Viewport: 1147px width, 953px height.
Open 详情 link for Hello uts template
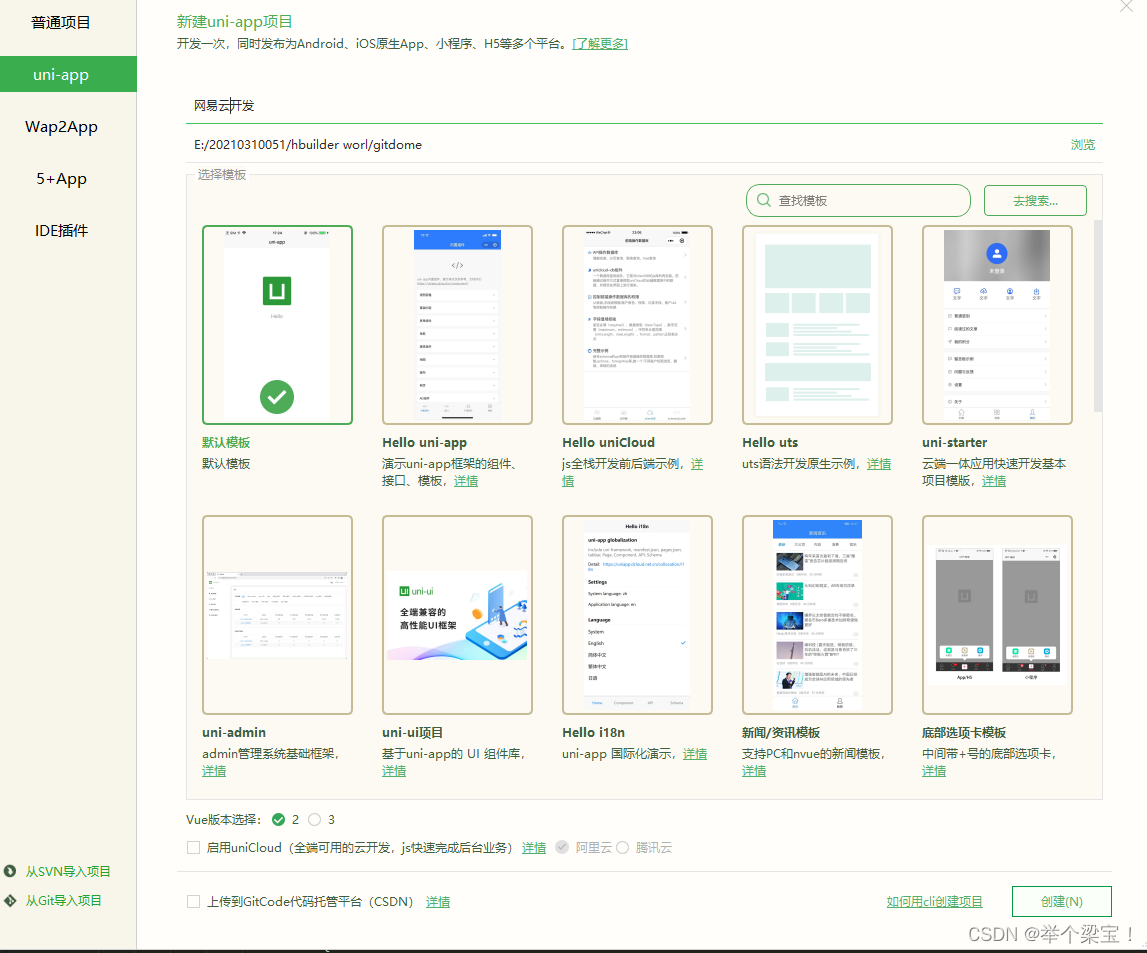tap(879, 464)
